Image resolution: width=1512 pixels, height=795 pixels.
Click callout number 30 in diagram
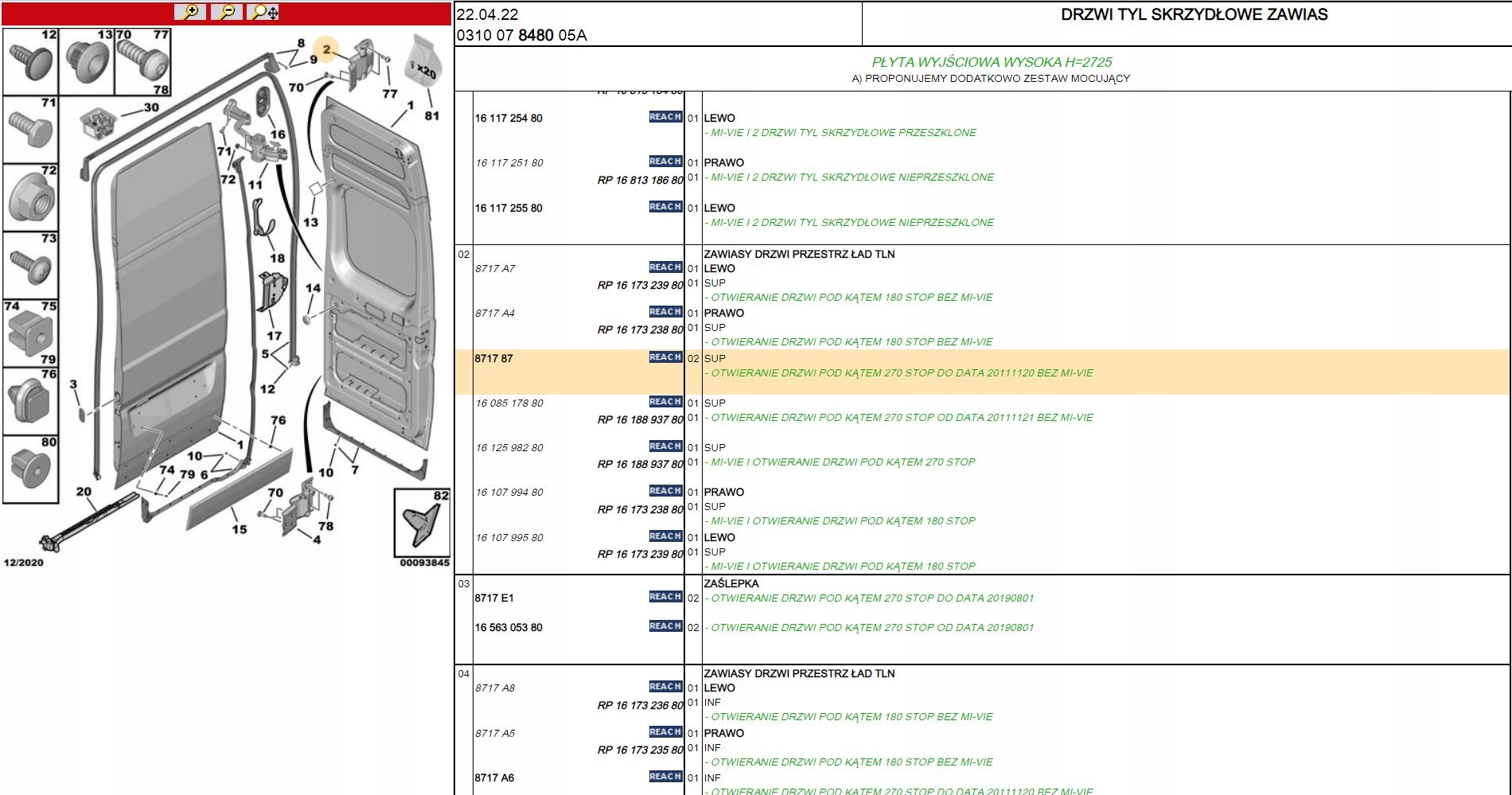pyautogui.click(x=151, y=107)
